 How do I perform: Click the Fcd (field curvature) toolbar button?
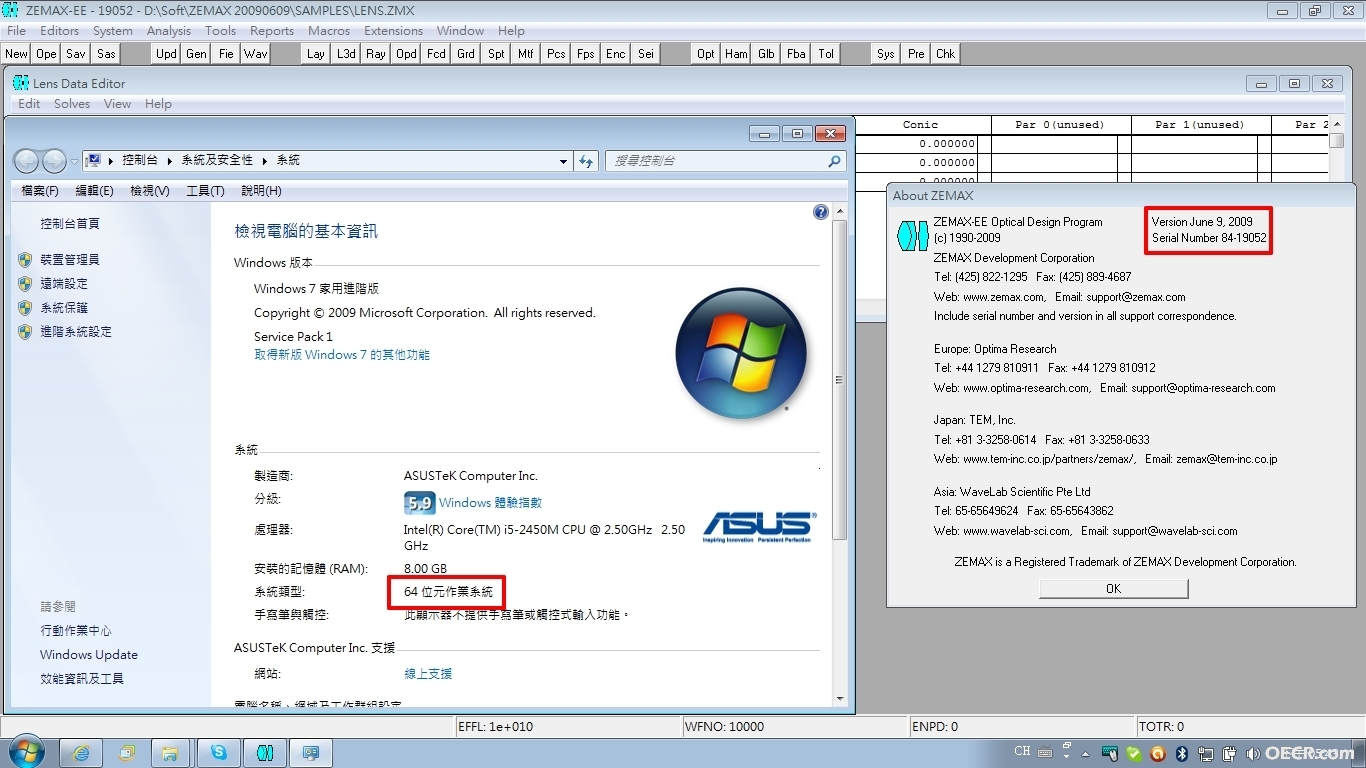coord(437,54)
